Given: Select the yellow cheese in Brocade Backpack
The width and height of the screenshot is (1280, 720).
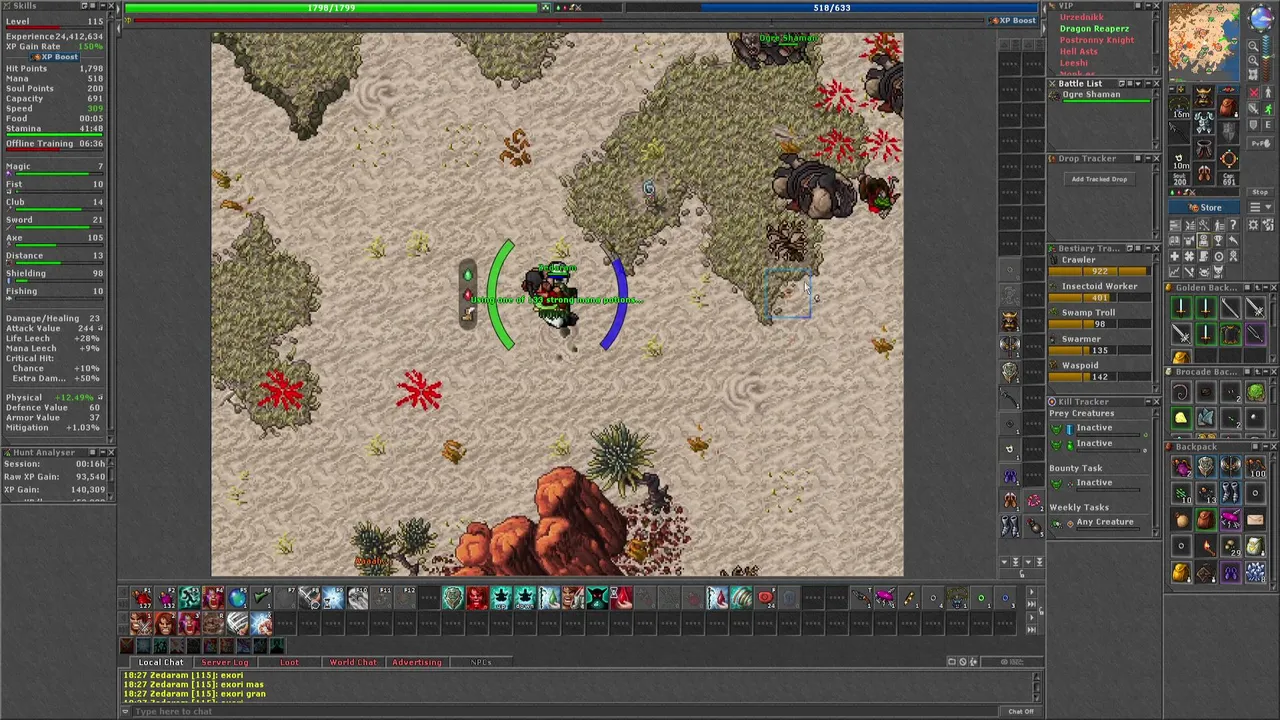Looking at the screenshot, I should [1181, 417].
